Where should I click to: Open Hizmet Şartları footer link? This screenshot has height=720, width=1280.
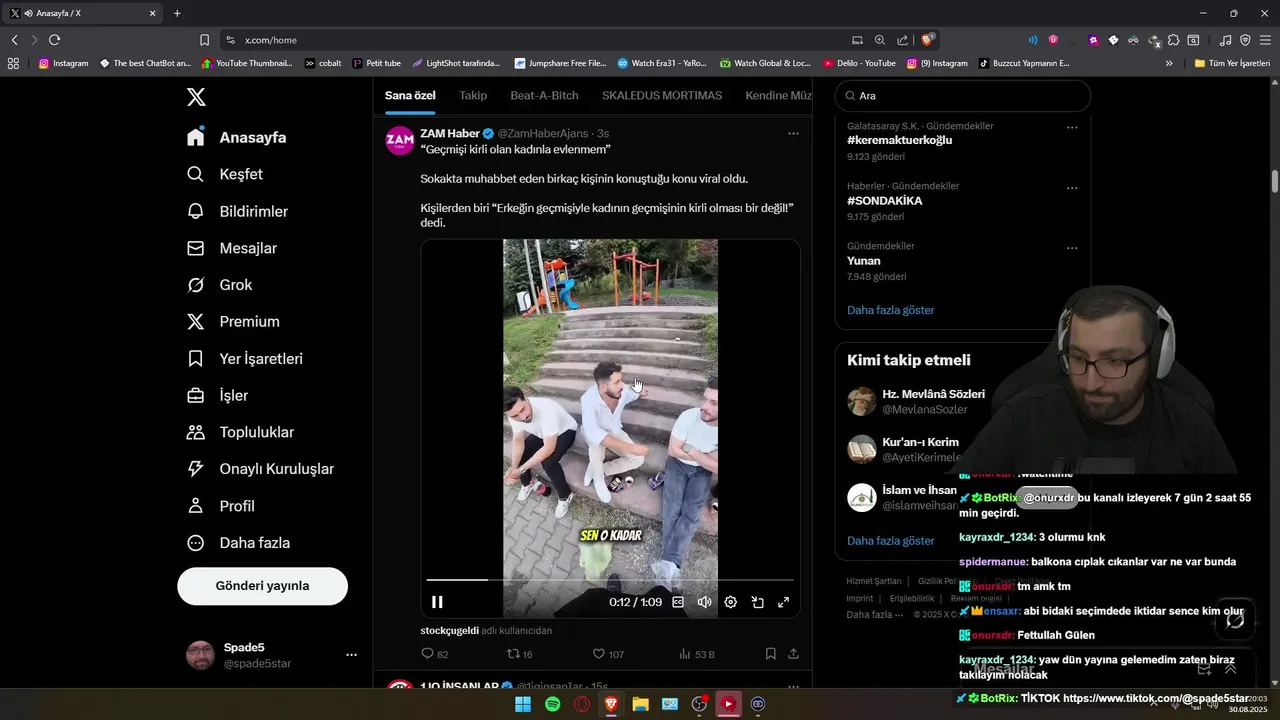point(873,581)
